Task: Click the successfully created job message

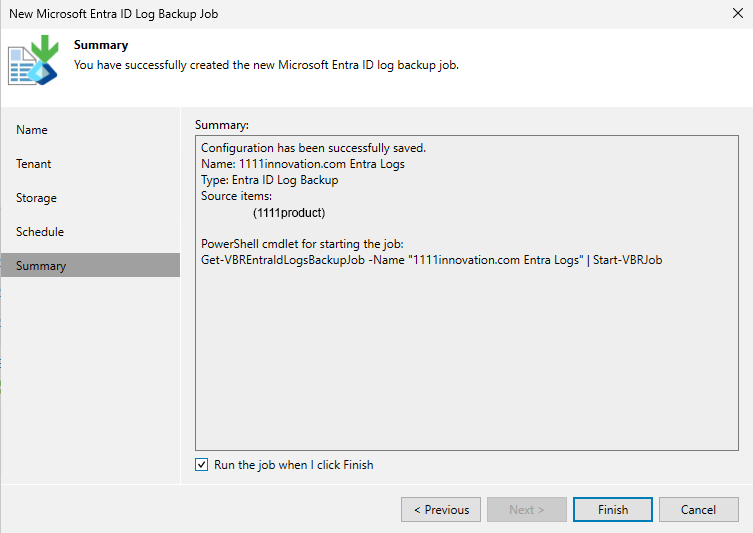Action: [x=266, y=65]
